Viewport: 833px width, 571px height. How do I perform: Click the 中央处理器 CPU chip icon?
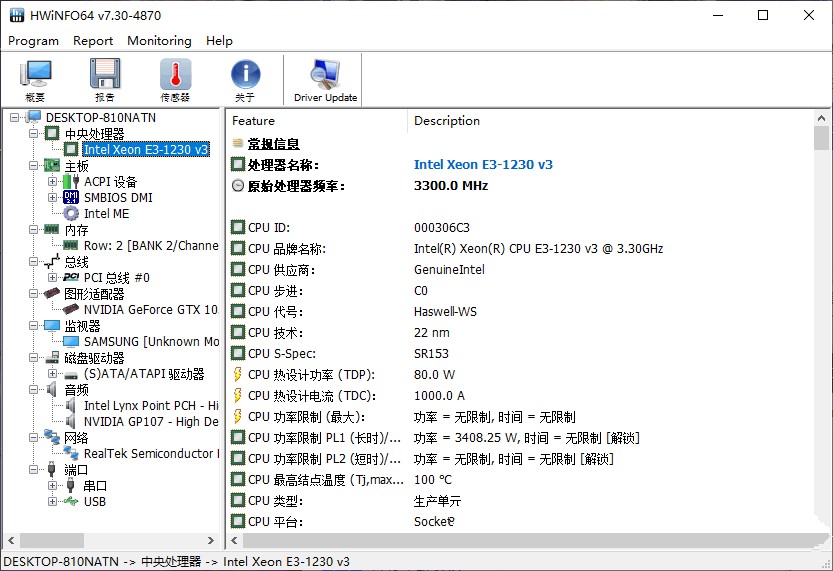[x=52, y=133]
